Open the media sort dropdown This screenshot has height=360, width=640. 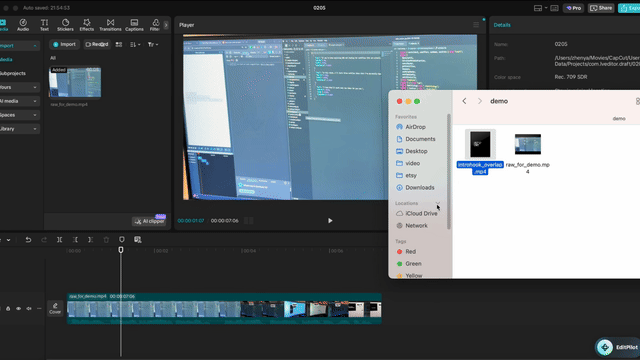[x=135, y=44]
